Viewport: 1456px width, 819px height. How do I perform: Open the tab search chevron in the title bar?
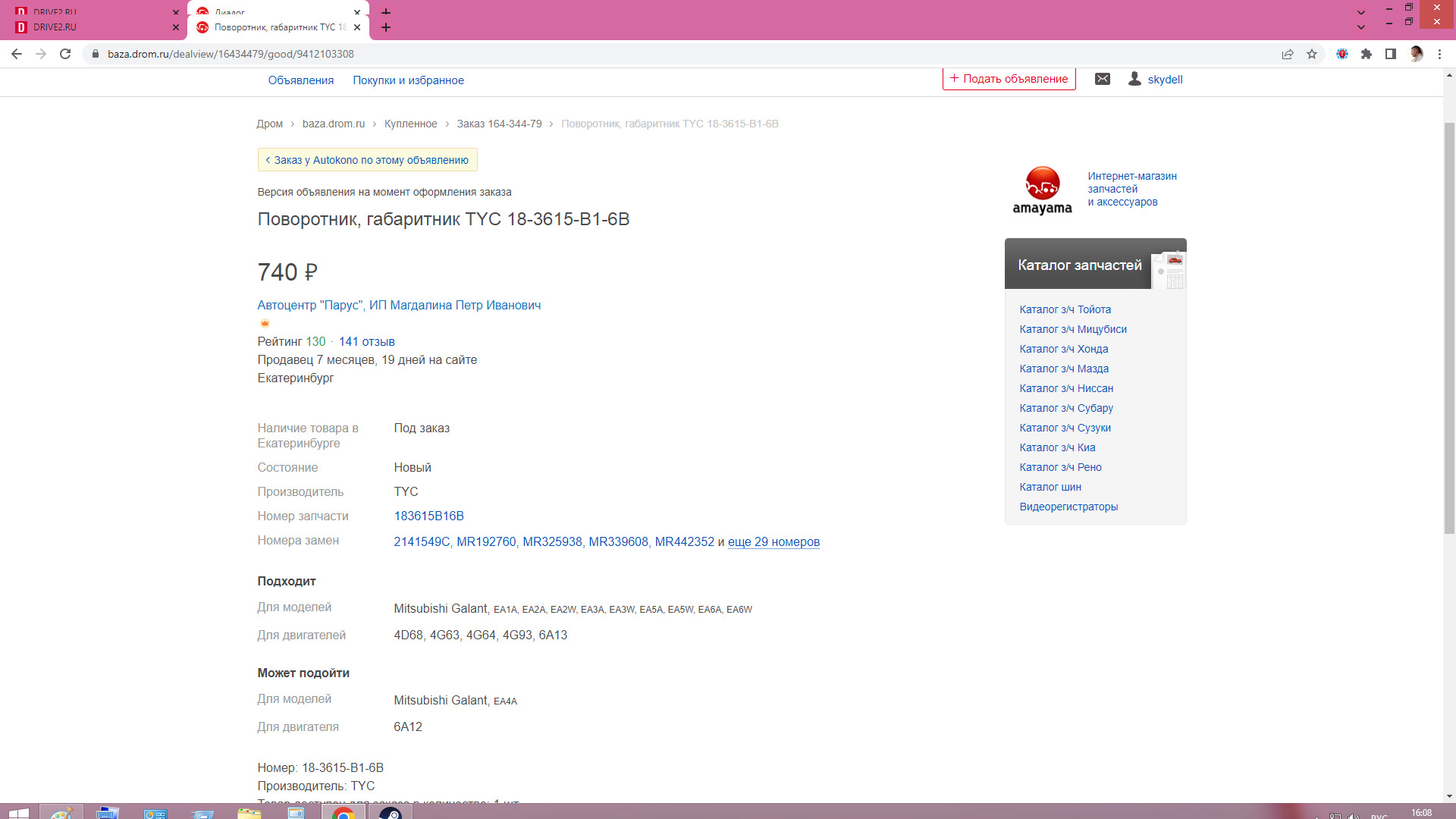(1361, 27)
